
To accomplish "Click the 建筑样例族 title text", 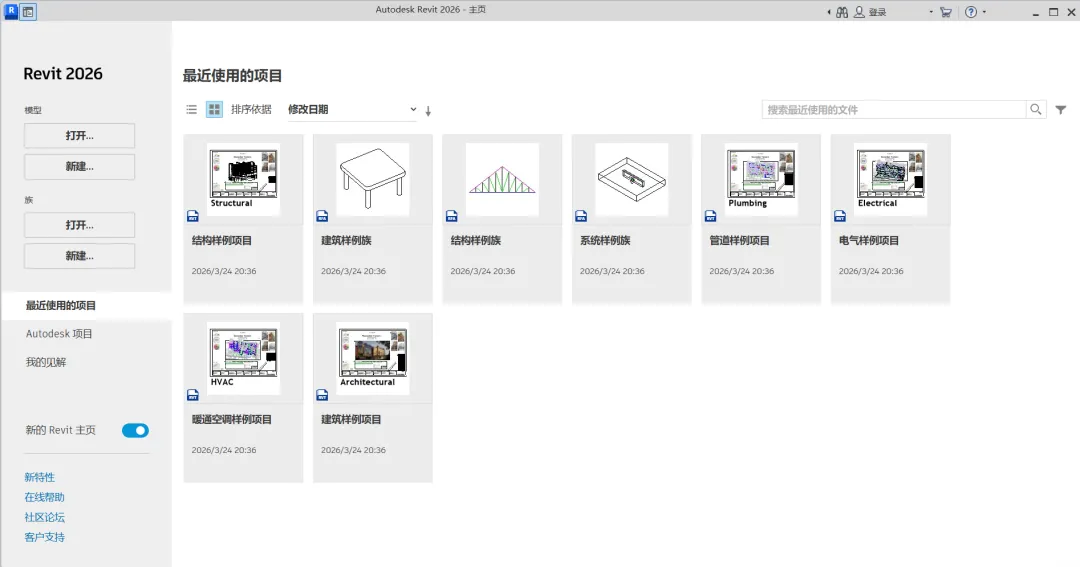I will [x=346, y=240].
